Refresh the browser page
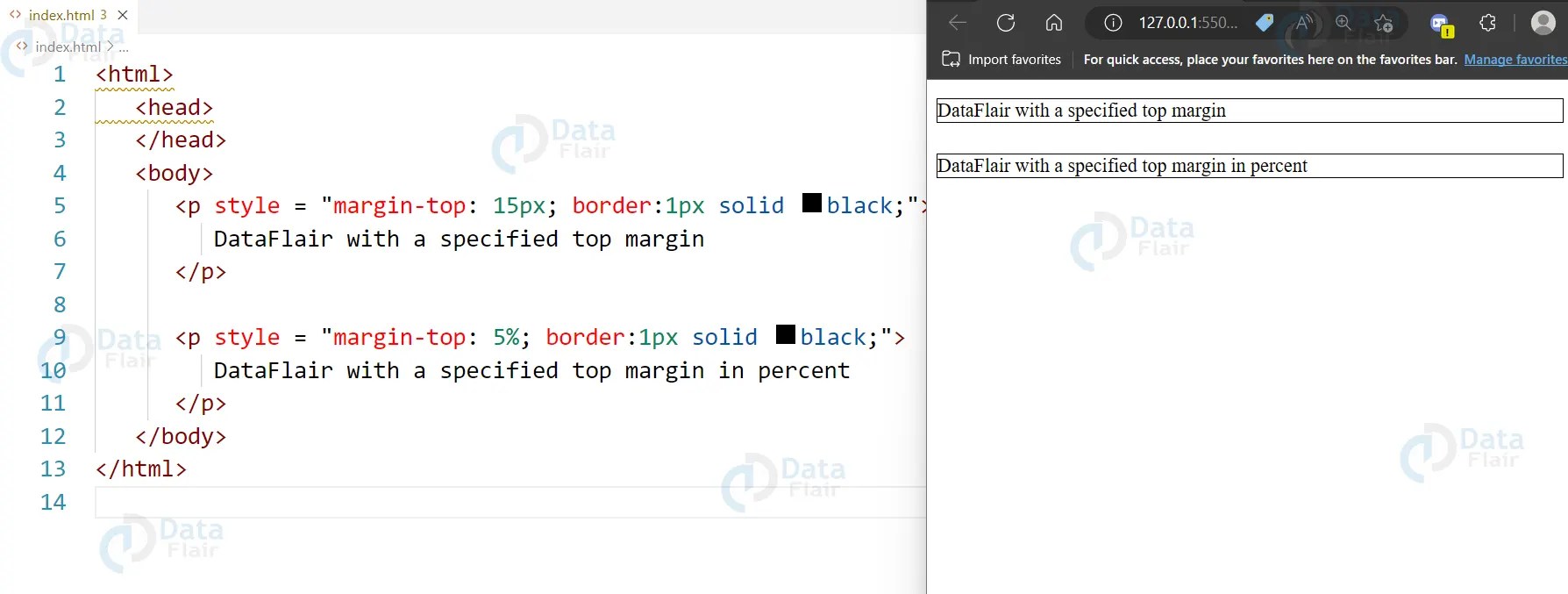1568x594 pixels. pyautogui.click(x=1006, y=23)
